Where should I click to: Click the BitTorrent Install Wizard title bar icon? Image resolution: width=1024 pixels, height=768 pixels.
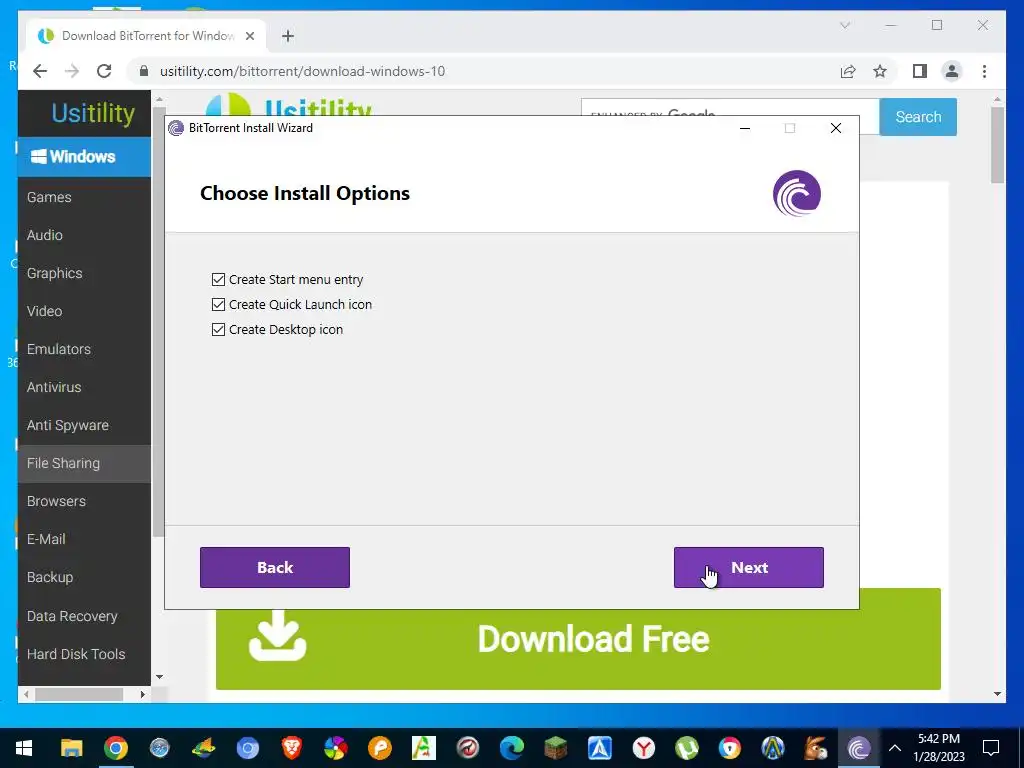click(176, 128)
